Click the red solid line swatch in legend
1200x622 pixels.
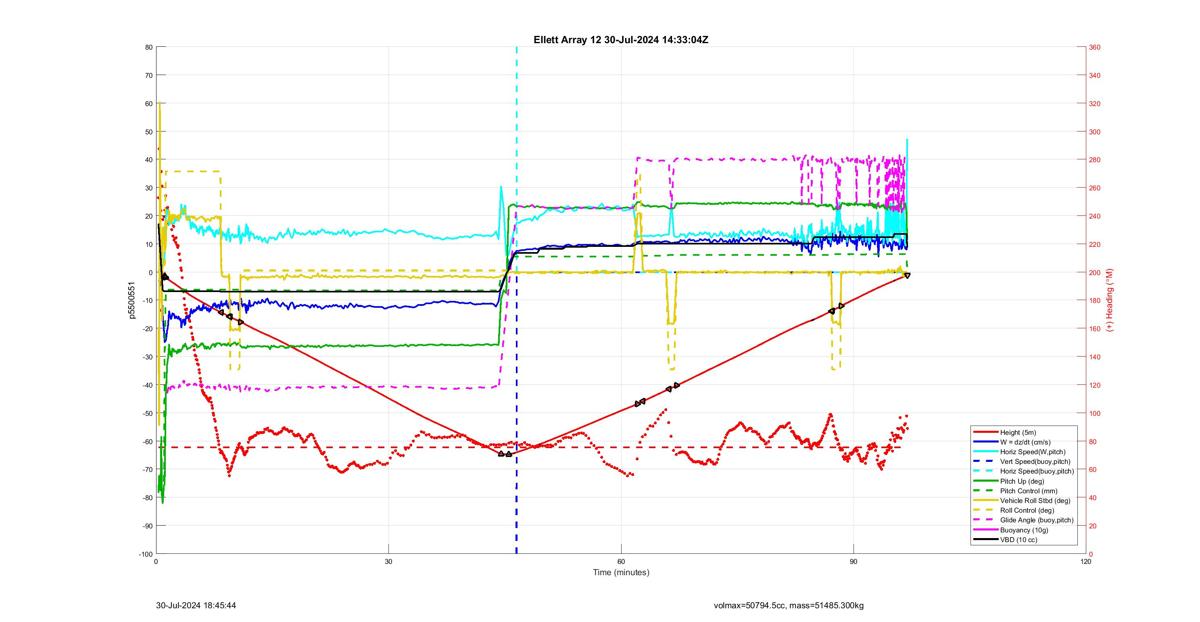tap(984, 432)
